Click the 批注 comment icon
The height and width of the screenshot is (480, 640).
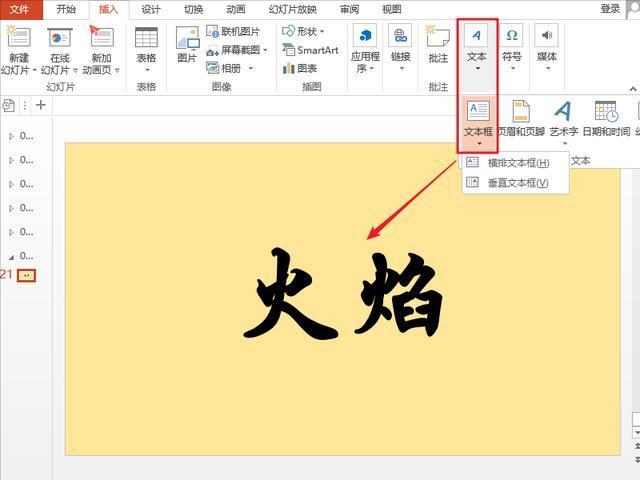click(x=438, y=38)
